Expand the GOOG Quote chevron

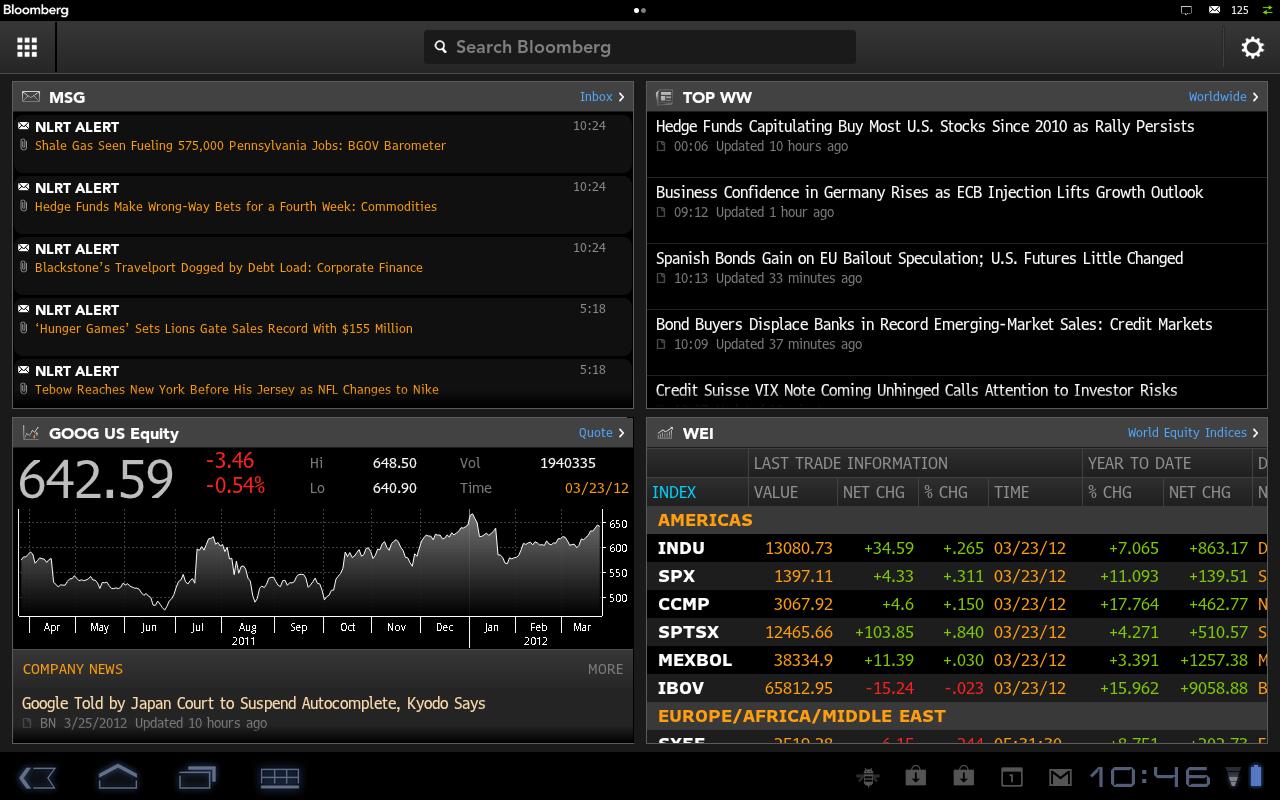[621, 433]
